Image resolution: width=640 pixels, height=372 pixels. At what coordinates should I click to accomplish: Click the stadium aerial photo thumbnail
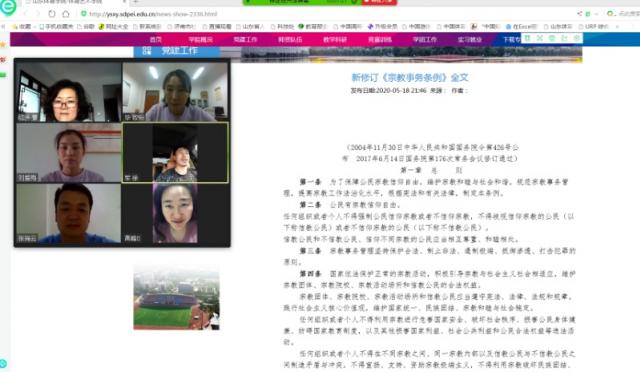tap(176, 298)
